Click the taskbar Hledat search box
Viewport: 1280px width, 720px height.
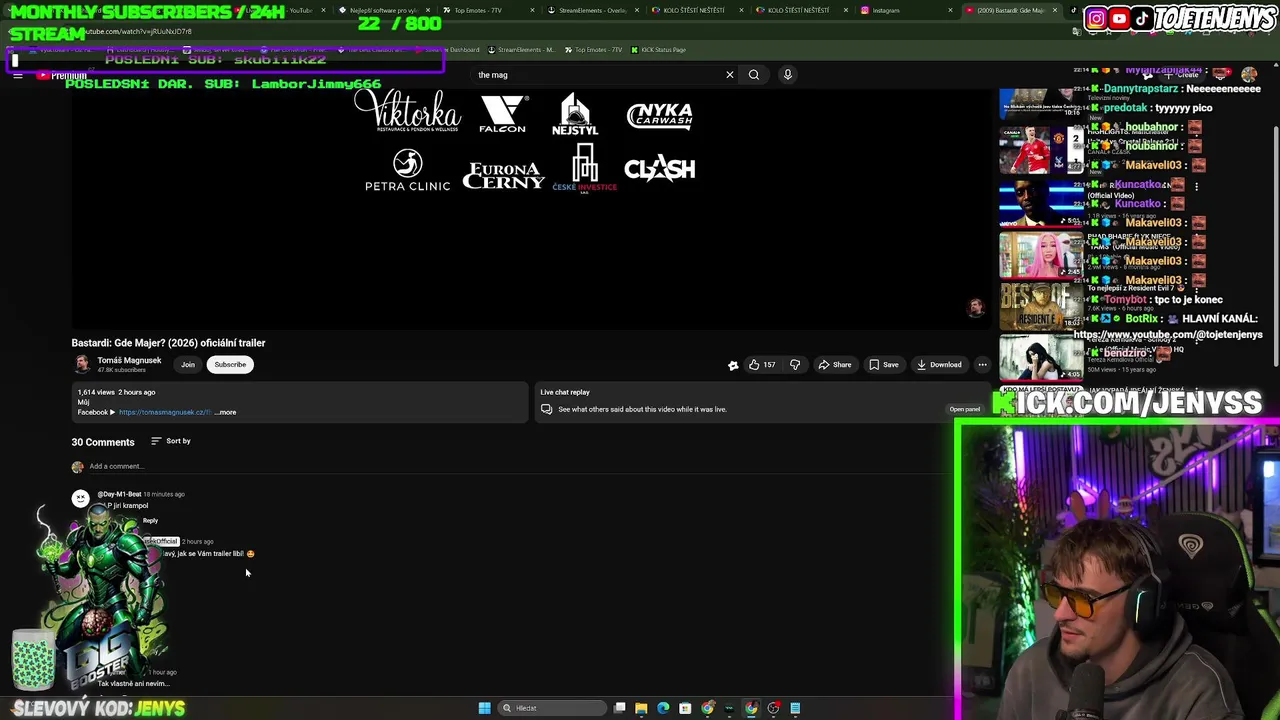(x=552, y=708)
